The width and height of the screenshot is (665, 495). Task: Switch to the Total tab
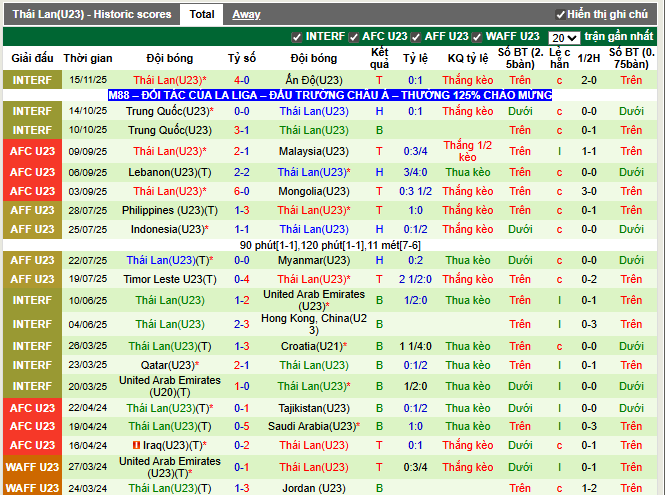point(202,14)
